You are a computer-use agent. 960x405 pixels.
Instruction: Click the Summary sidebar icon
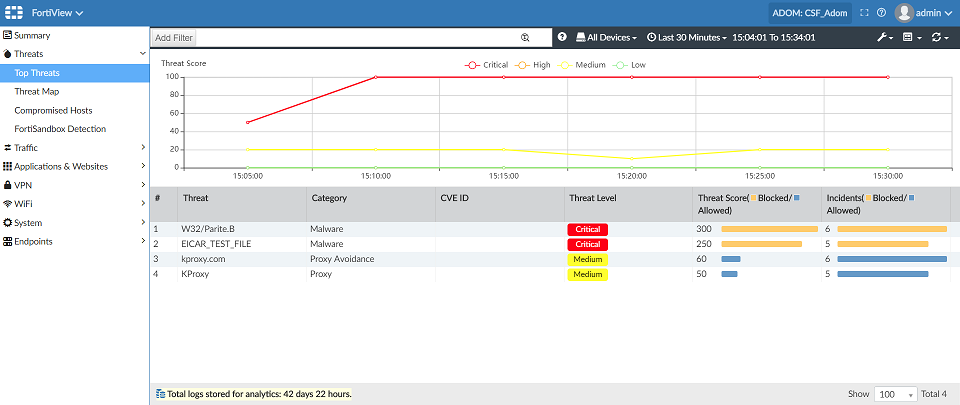[x=7, y=35]
